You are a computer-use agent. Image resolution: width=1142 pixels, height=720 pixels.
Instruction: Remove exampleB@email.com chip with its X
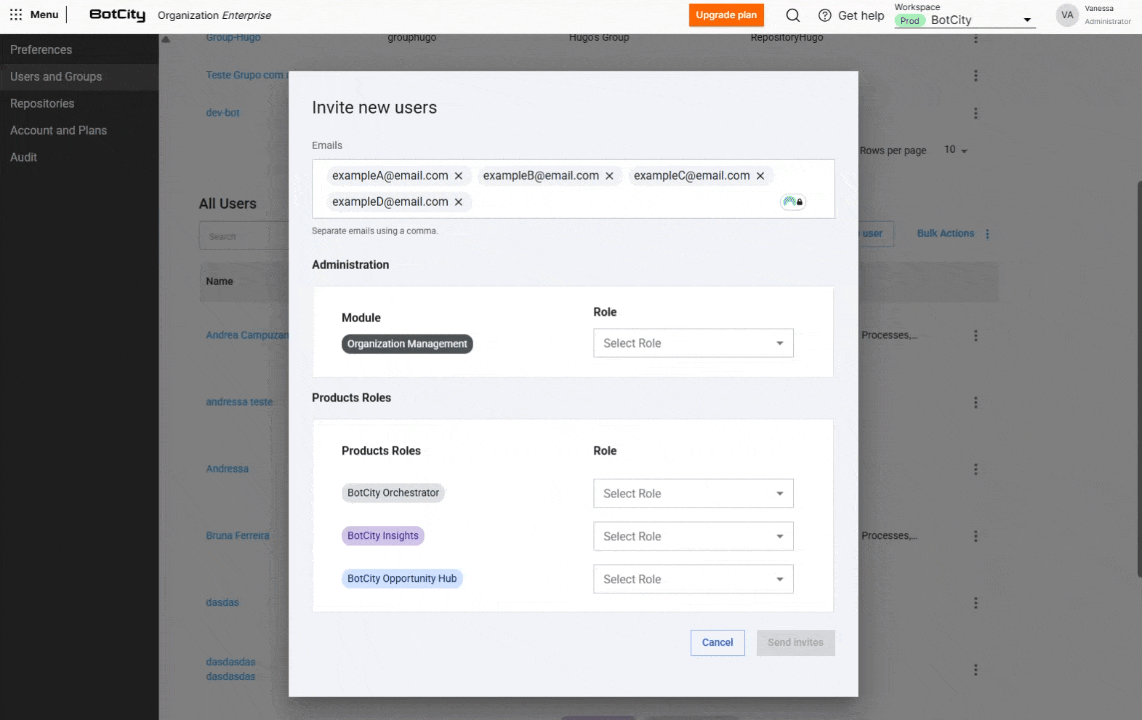[609, 176]
